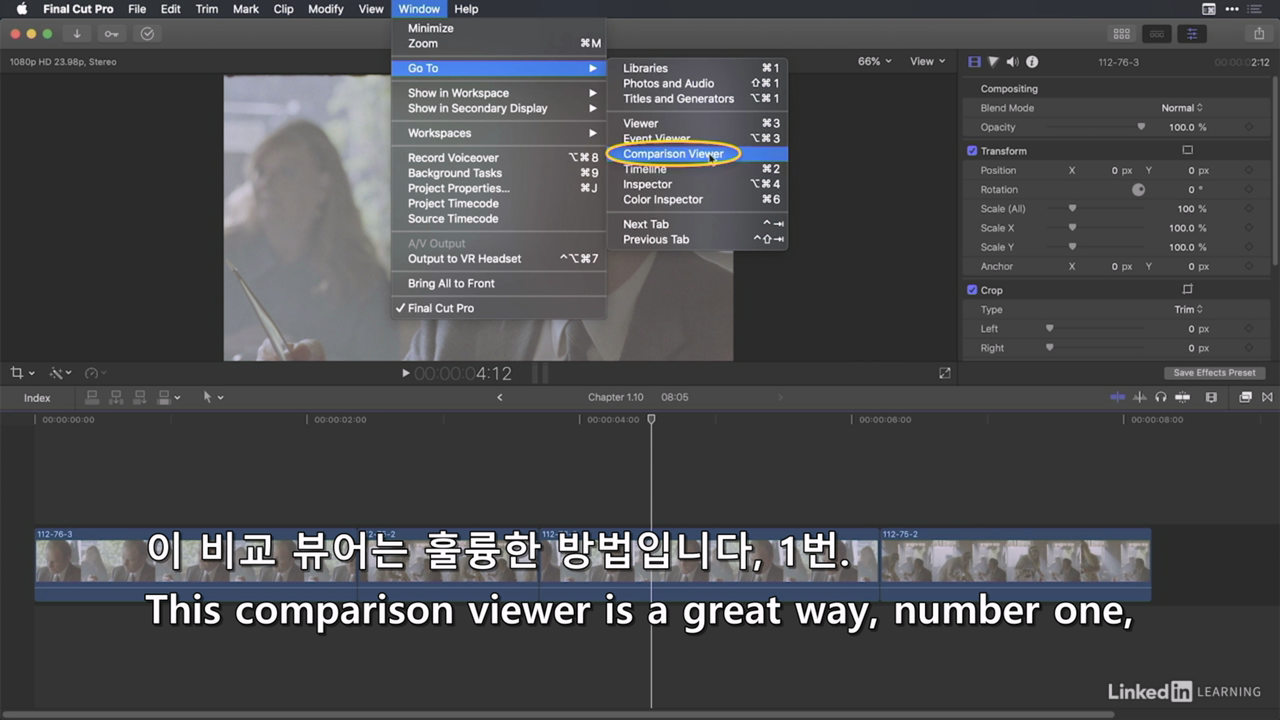1280x720 pixels.
Task: Open the keyword editor key icon
Action: point(112,34)
